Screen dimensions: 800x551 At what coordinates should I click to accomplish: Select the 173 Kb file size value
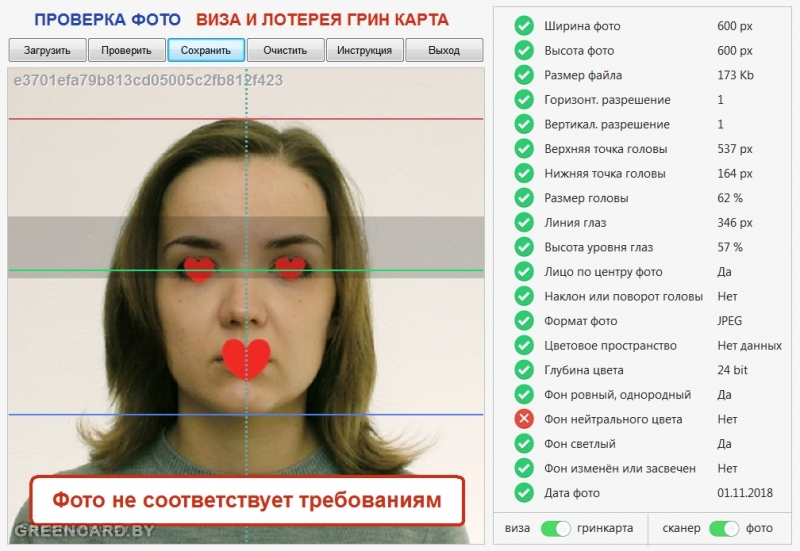pos(735,75)
